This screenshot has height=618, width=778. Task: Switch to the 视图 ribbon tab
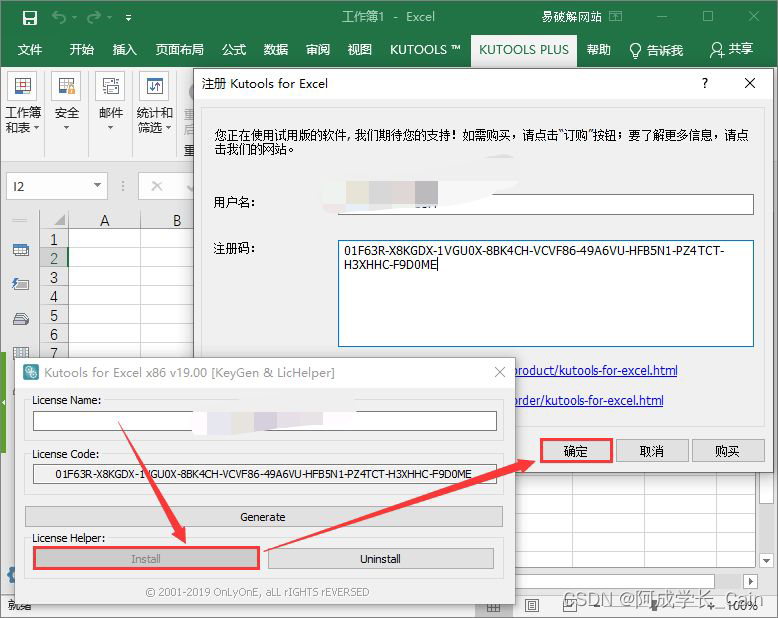coord(359,50)
